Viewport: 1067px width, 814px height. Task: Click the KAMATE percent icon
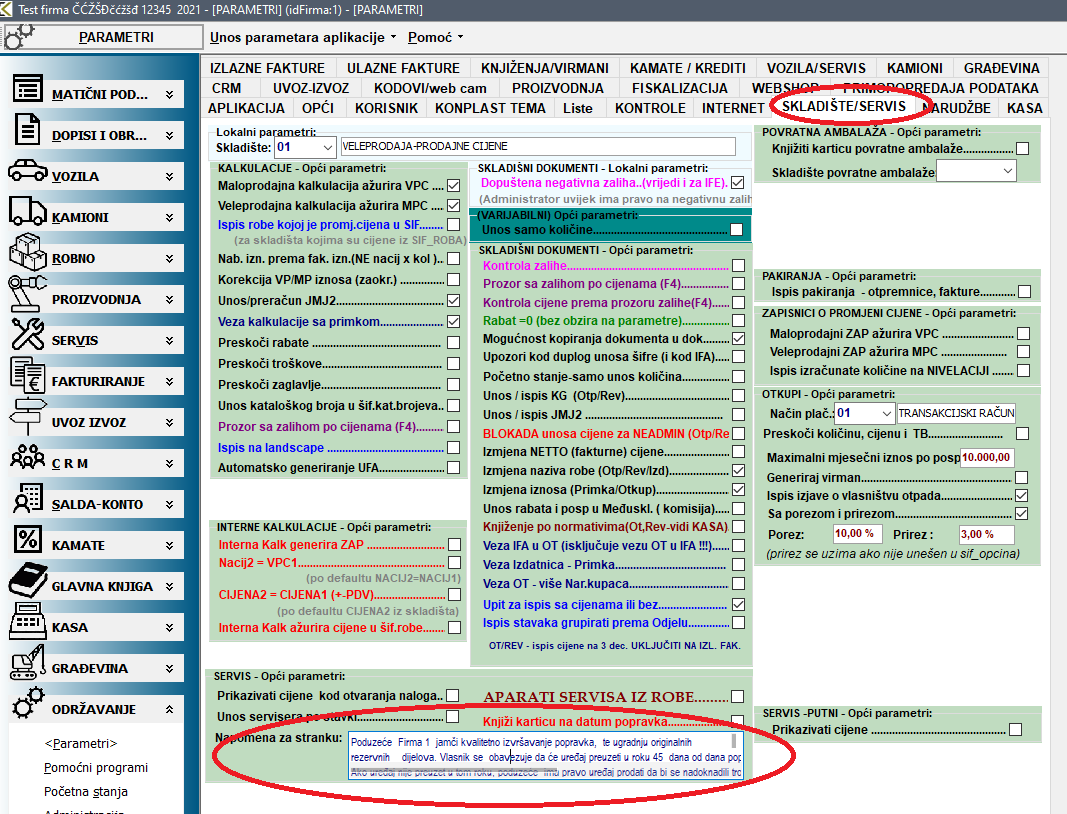28,539
